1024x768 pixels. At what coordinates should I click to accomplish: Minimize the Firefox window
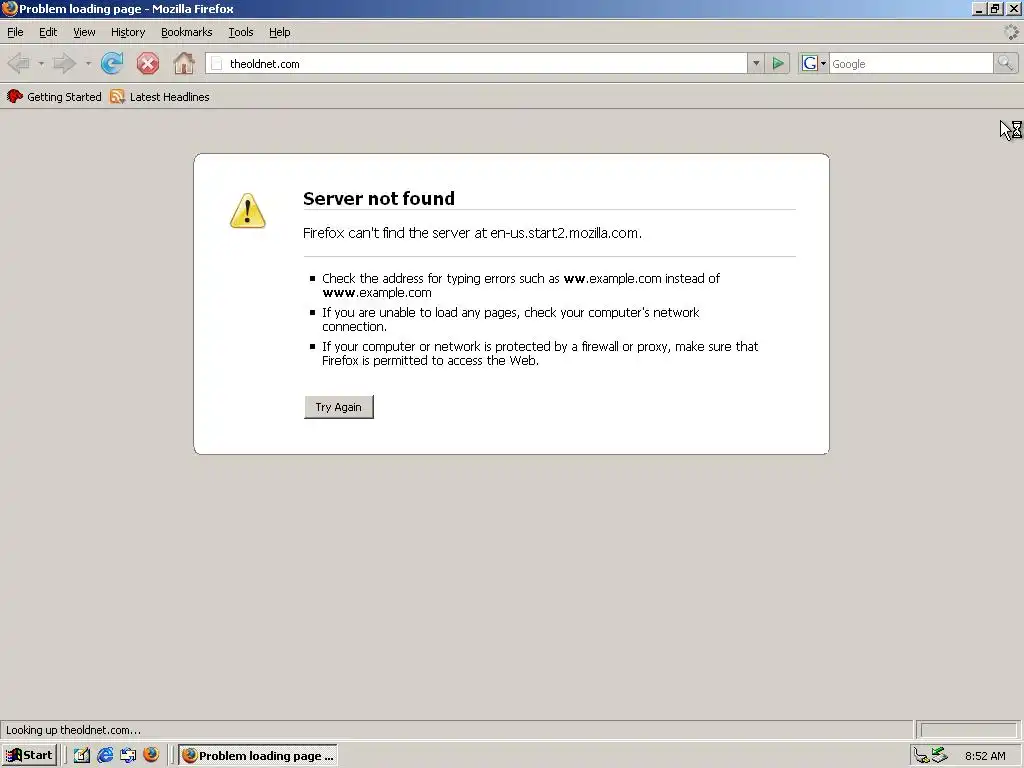pyautogui.click(x=979, y=8)
